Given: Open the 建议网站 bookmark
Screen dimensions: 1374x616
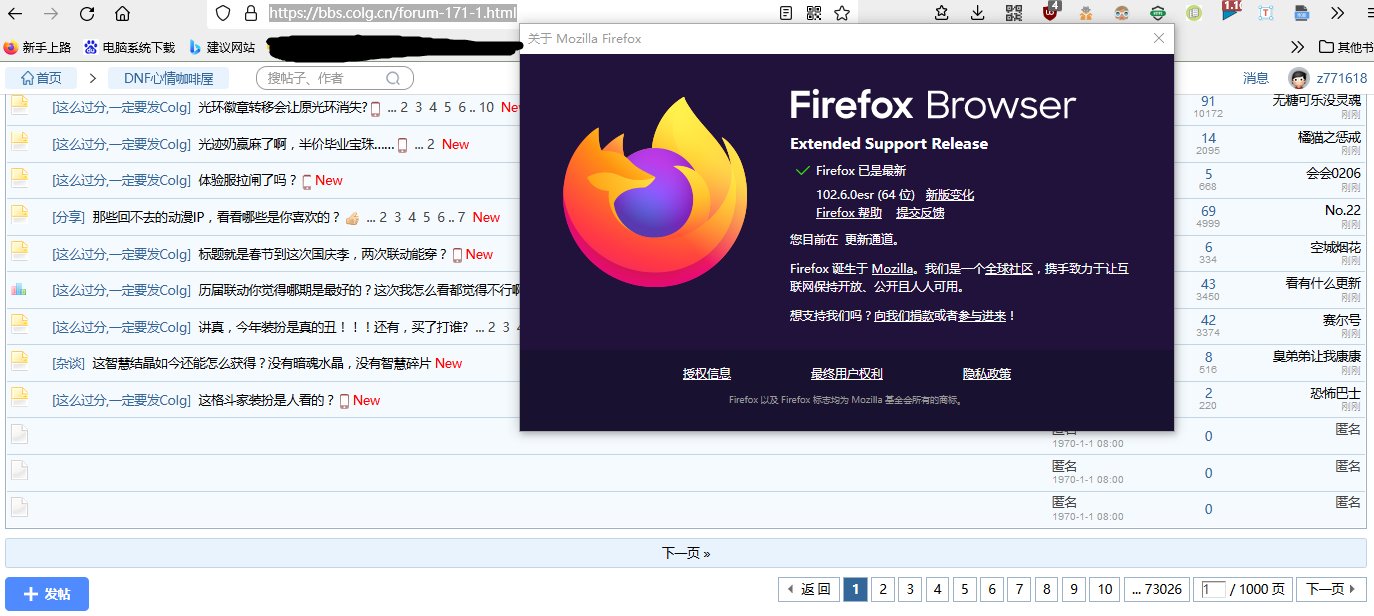Looking at the screenshot, I should tap(222, 47).
